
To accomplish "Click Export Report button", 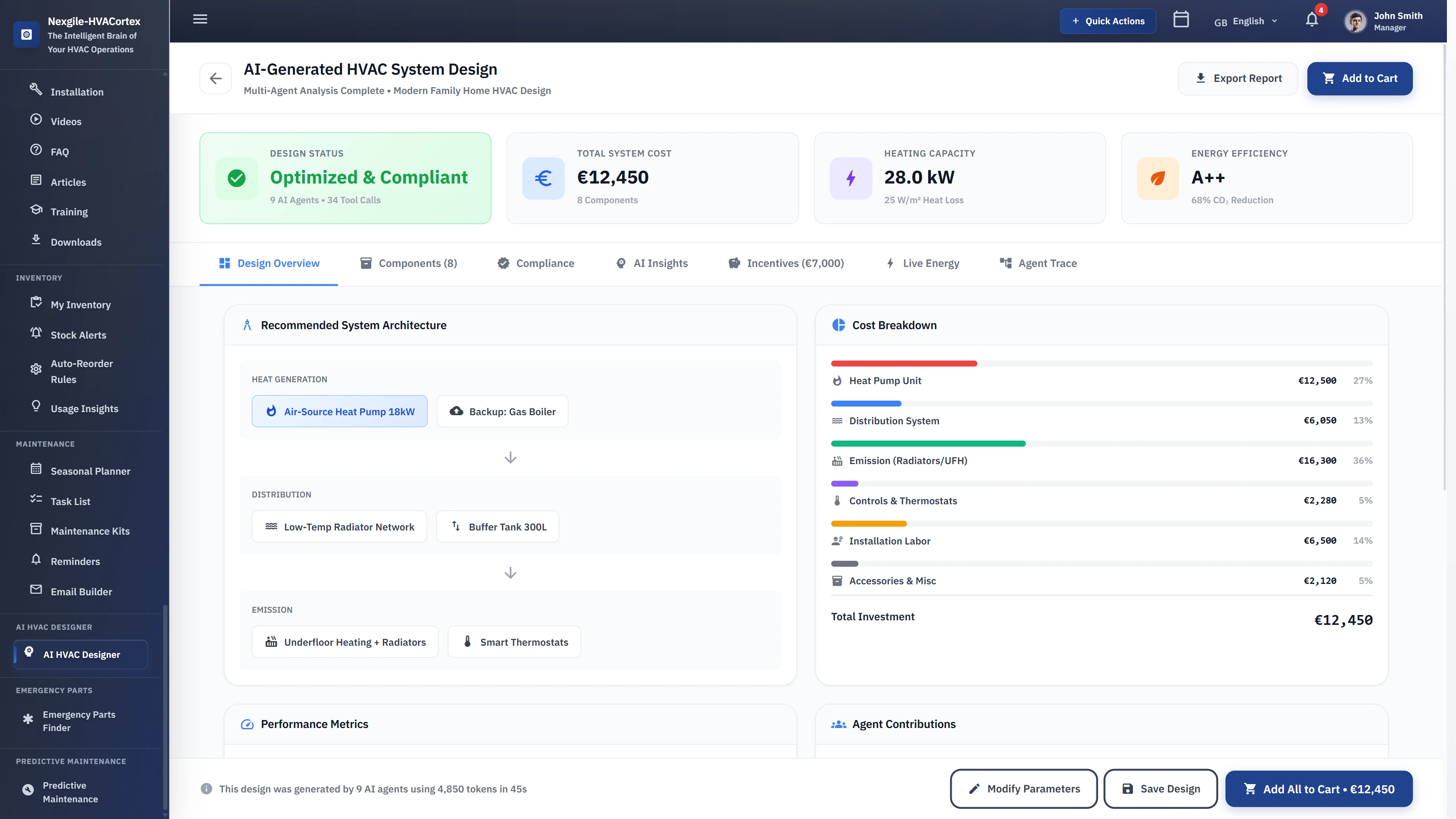I will click(x=1237, y=78).
